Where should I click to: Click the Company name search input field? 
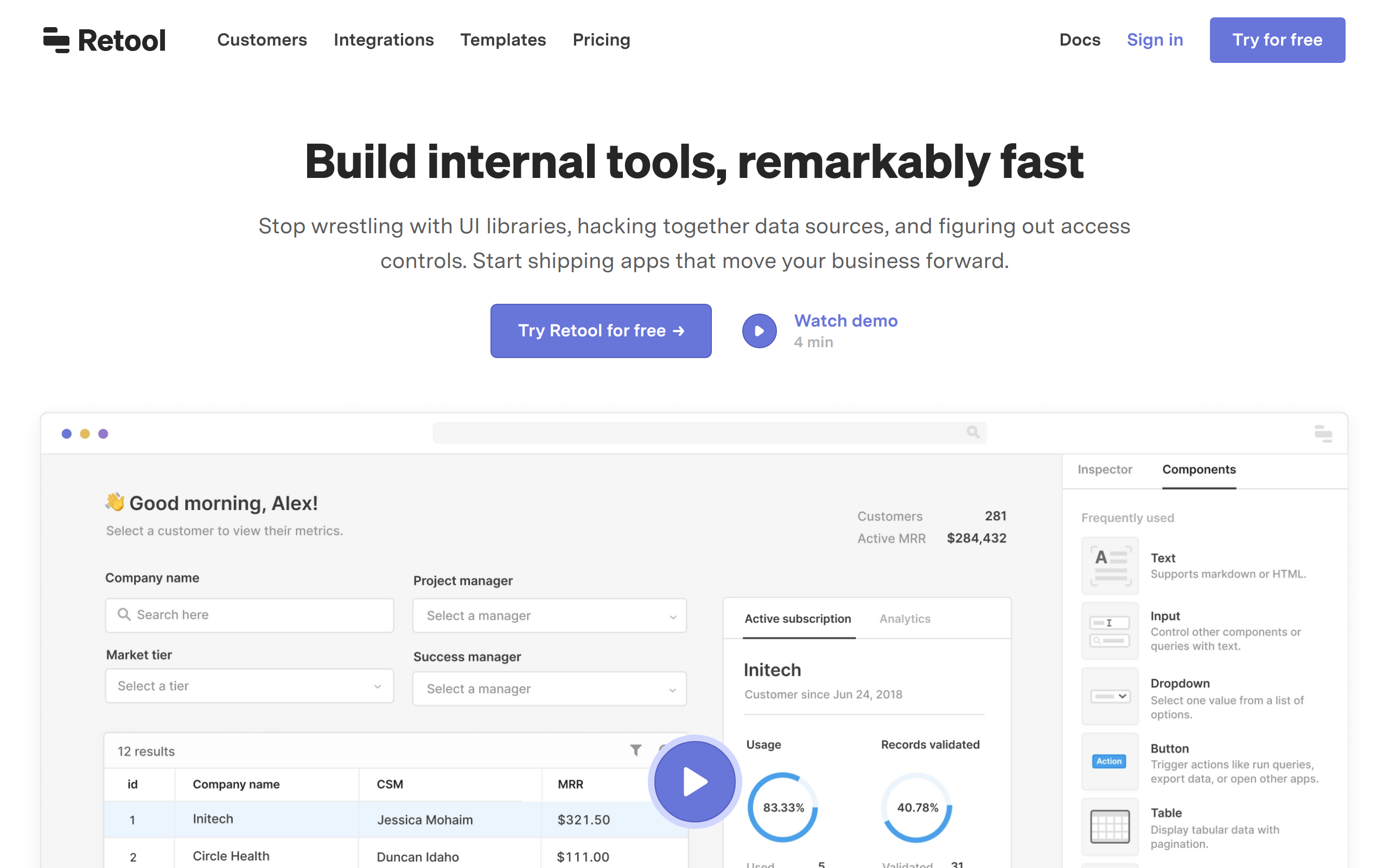click(249, 614)
